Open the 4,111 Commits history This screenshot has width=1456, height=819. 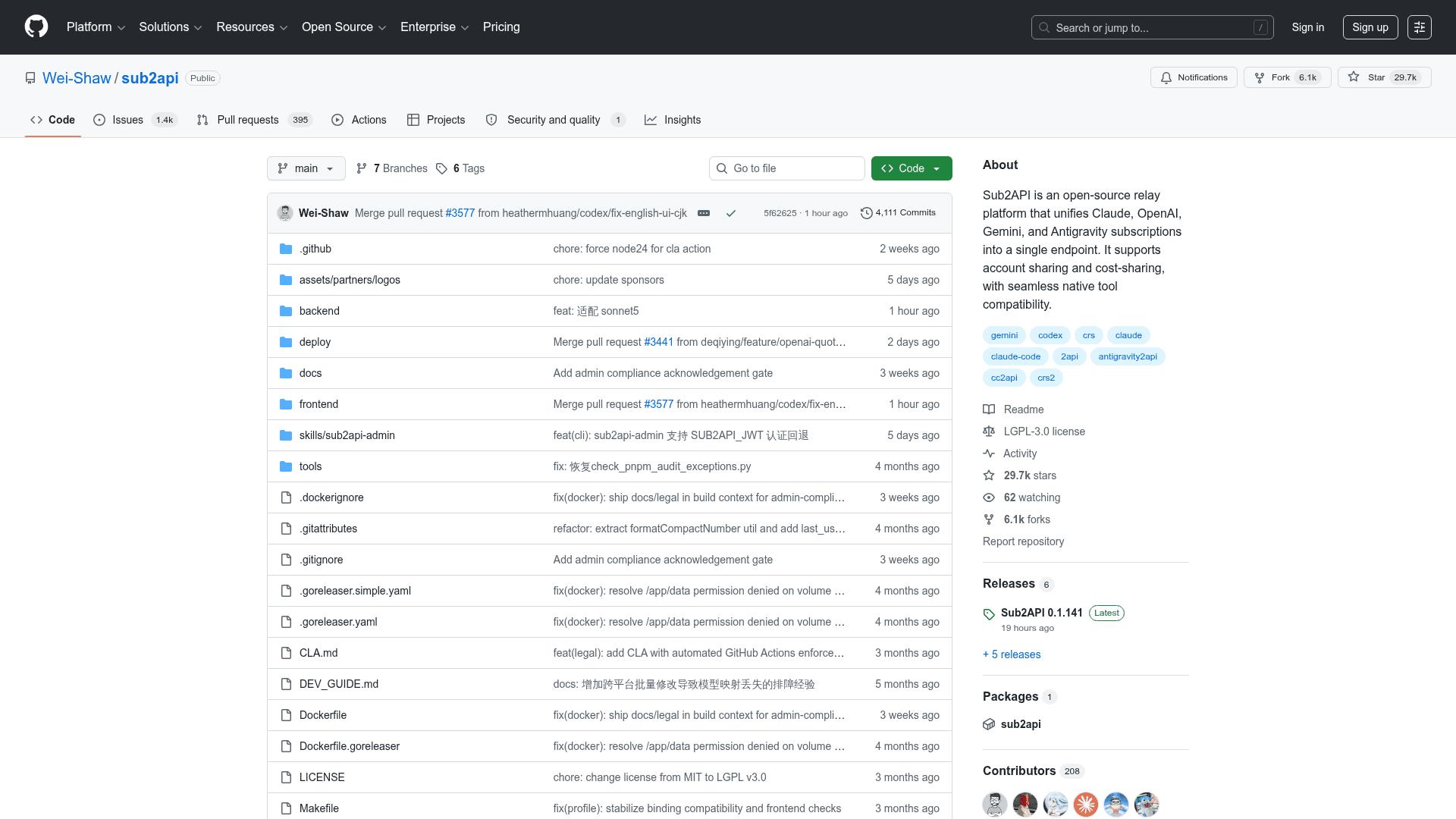coord(898,213)
